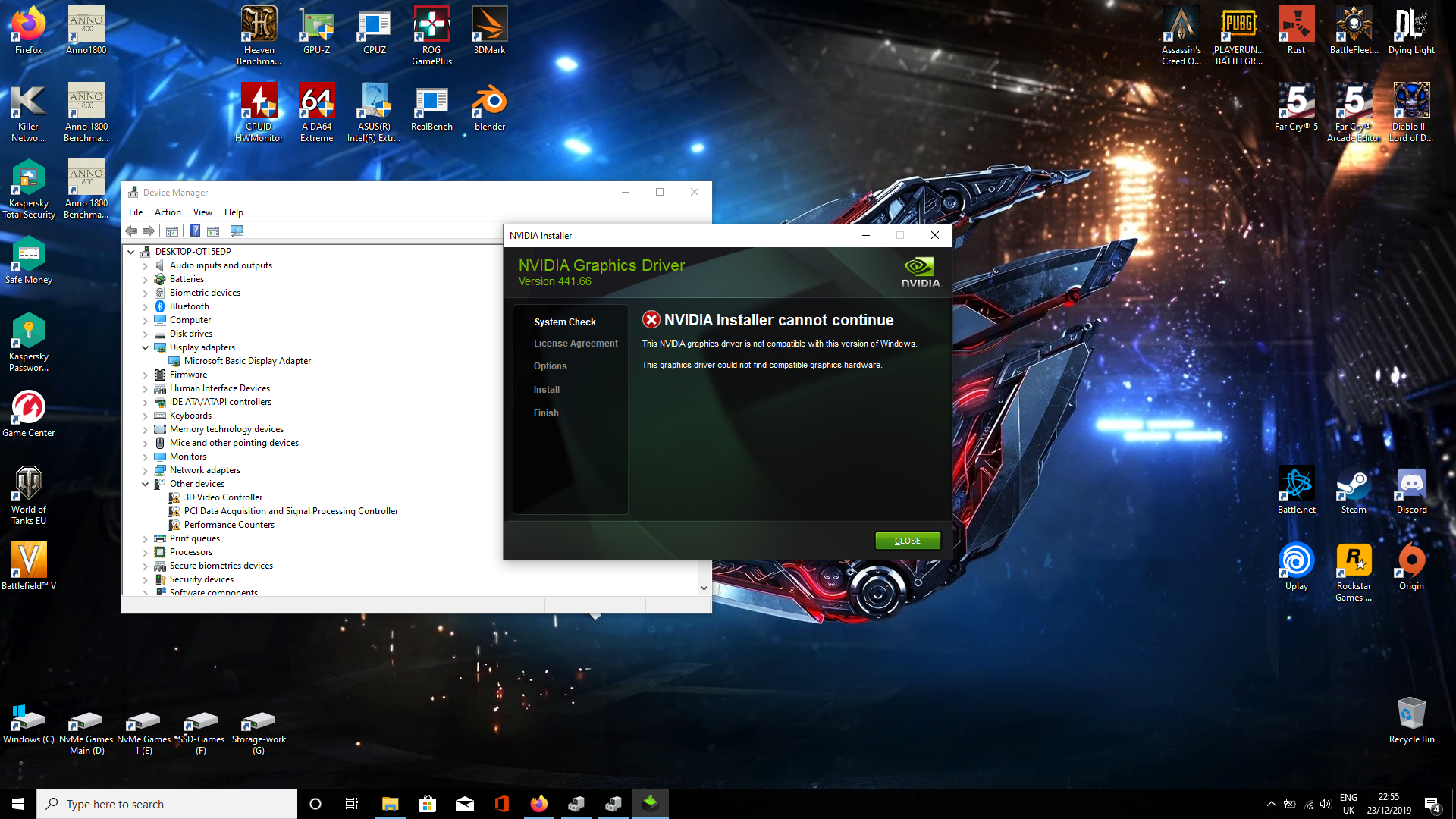The image size is (1456, 819).
Task: Click the Device Manager scroll down arrow
Action: 704,588
